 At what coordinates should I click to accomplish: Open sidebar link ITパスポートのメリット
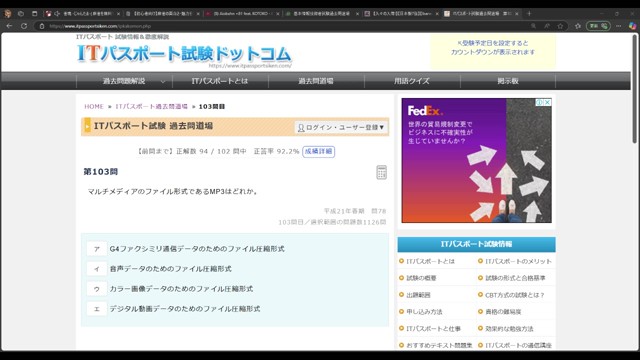point(518,261)
